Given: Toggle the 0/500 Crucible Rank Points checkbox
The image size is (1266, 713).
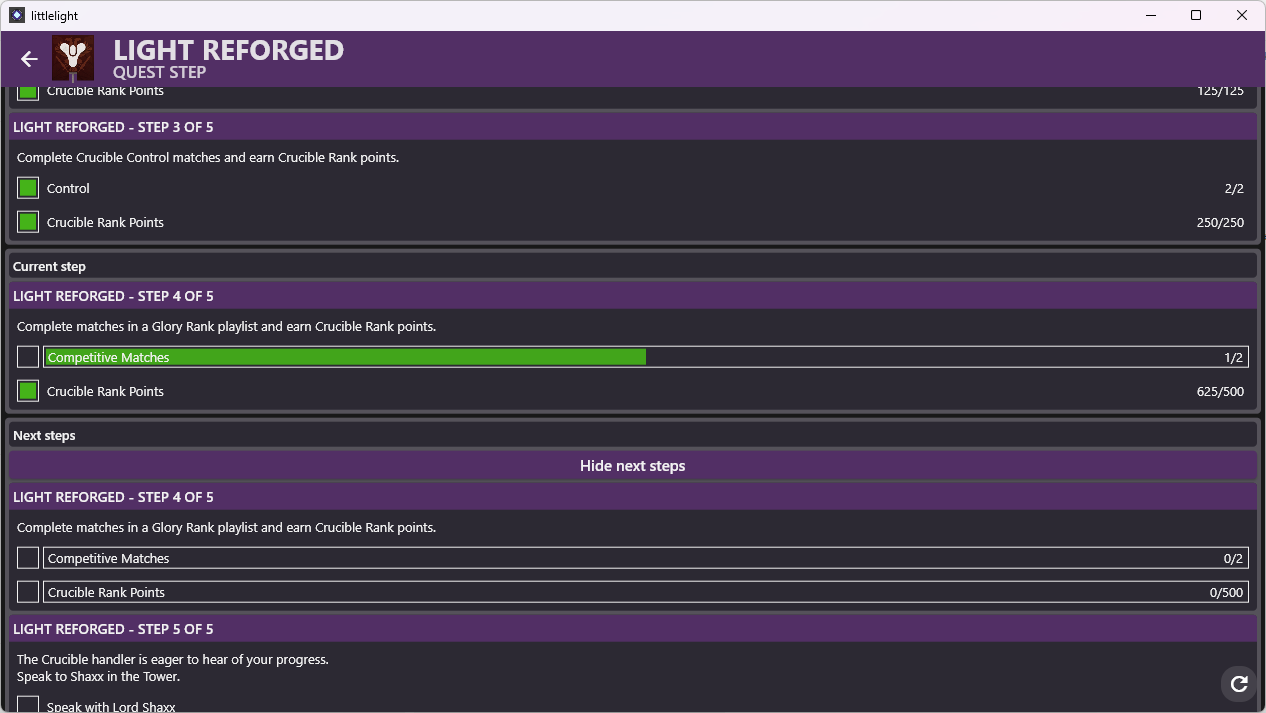Looking at the screenshot, I should coord(28,592).
